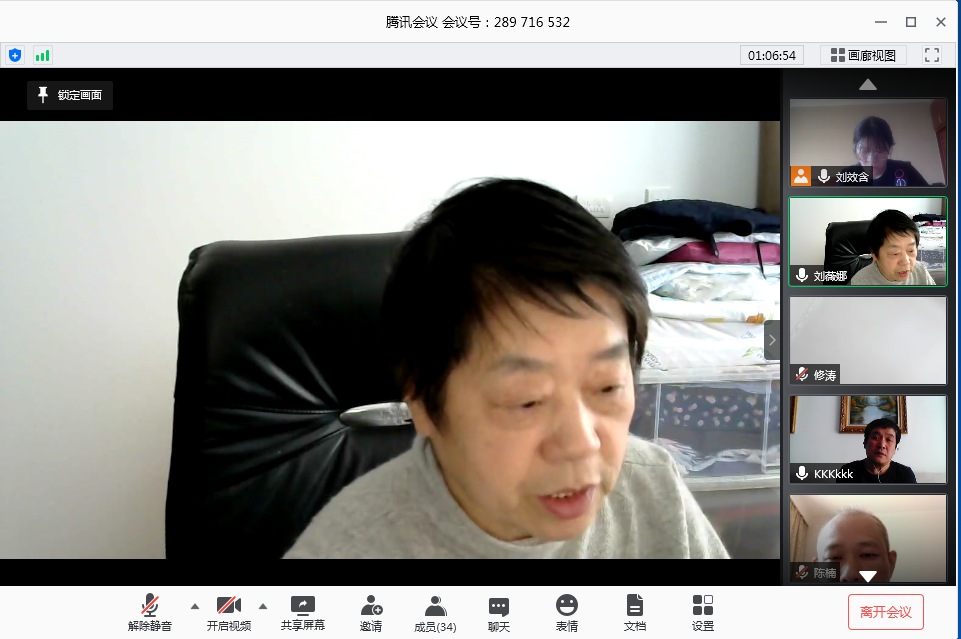Viewport: 961px width, 639px height.
Task: Open the chat (聊天) panel
Action: [498, 613]
